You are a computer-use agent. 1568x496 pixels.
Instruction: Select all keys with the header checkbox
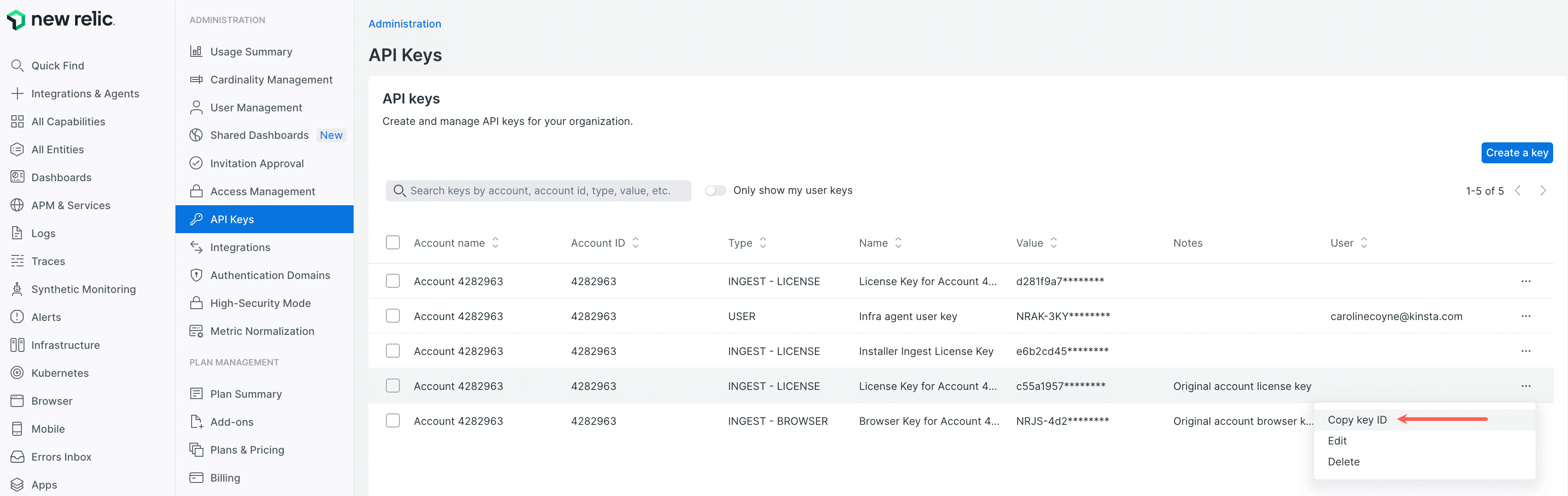coord(392,241)
